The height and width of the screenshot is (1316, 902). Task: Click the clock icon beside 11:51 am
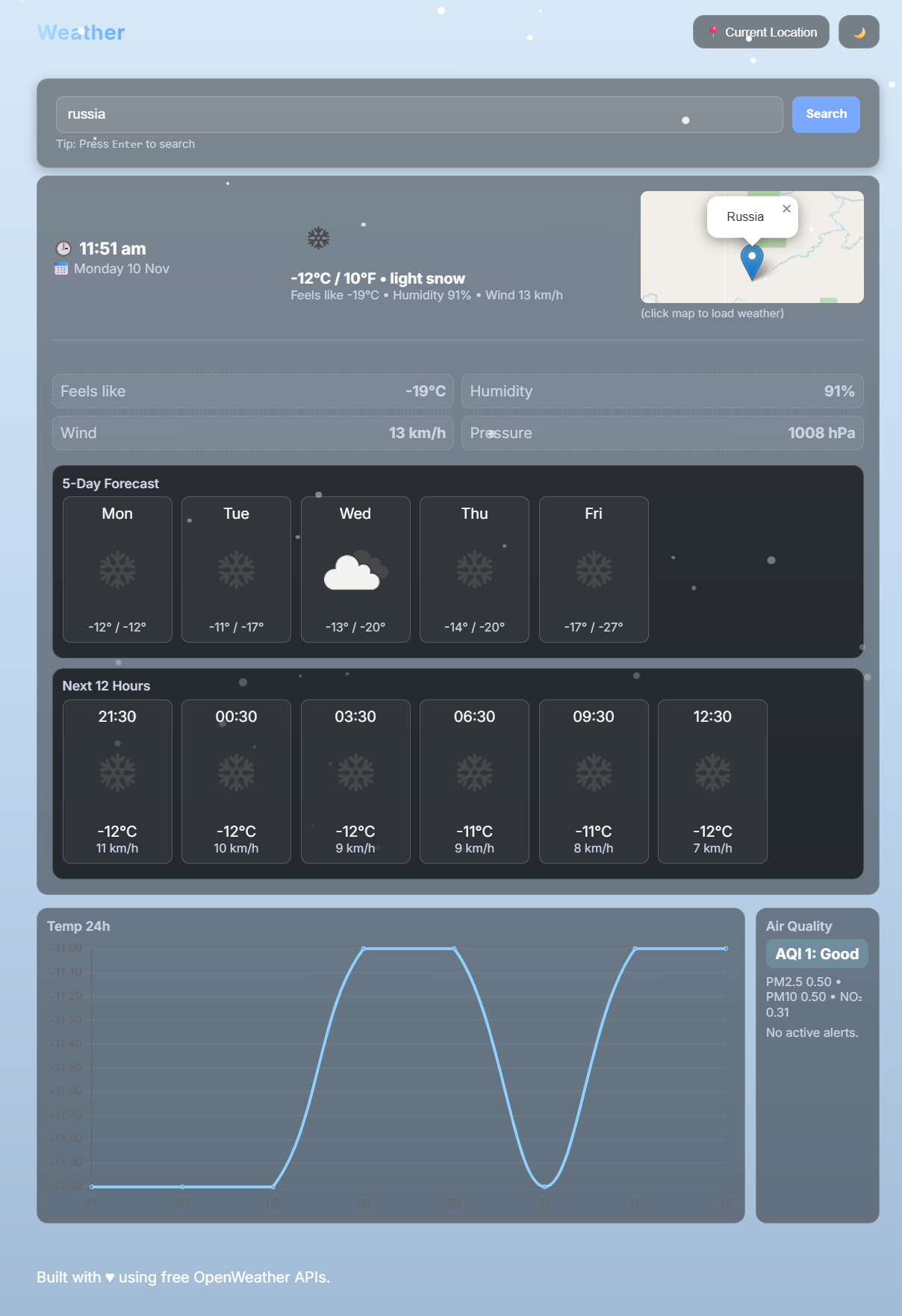(x=63, y=249)
